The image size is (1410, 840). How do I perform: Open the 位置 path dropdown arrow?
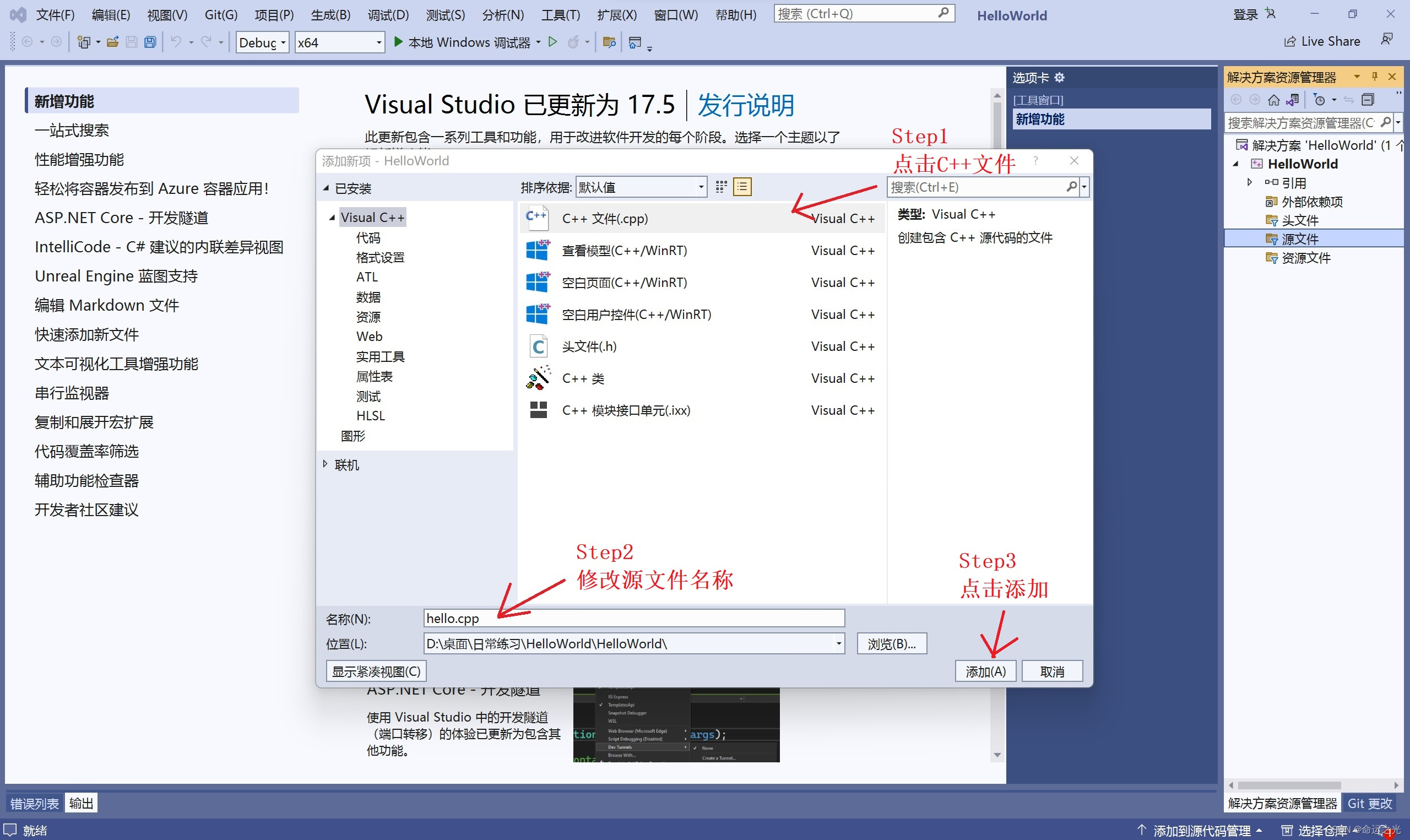(838, 643)
